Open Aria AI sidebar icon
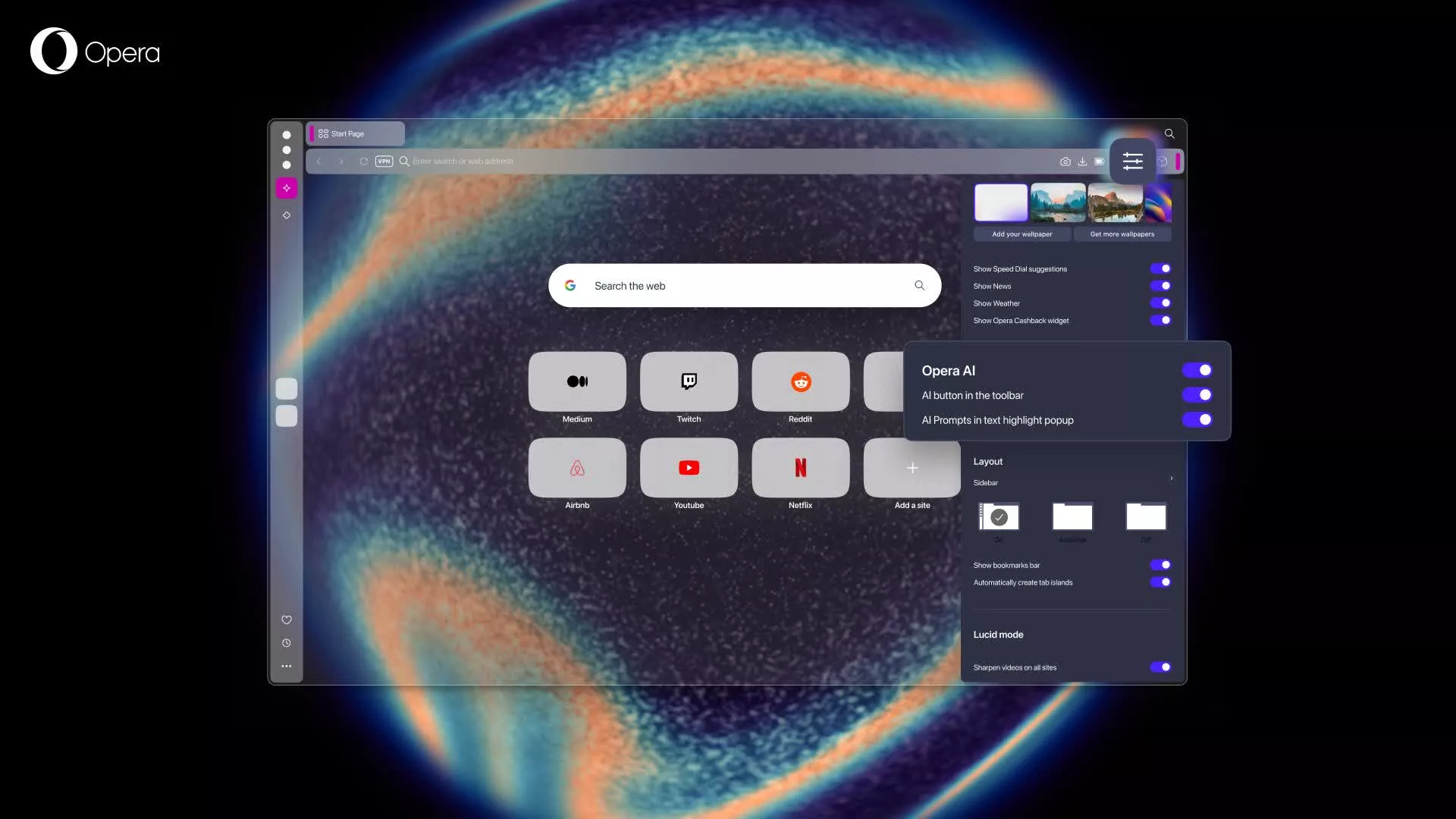Screen dimensions: 1456x819 click(x=287, y=188)
